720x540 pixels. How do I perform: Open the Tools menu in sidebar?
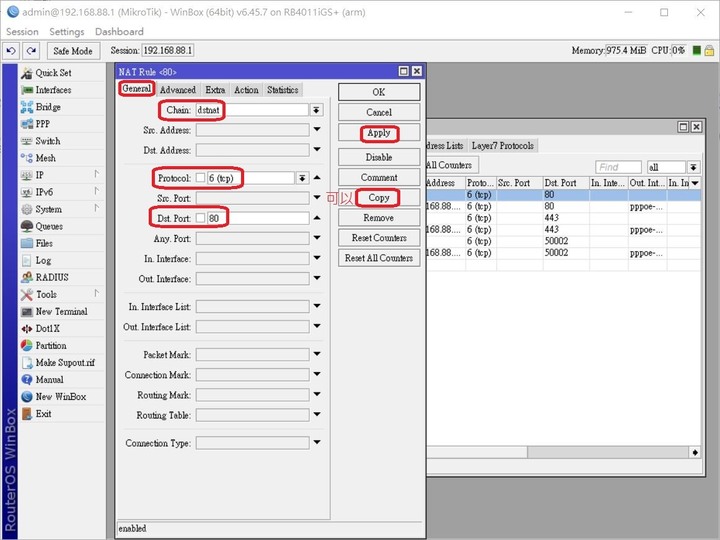[46, 294]
